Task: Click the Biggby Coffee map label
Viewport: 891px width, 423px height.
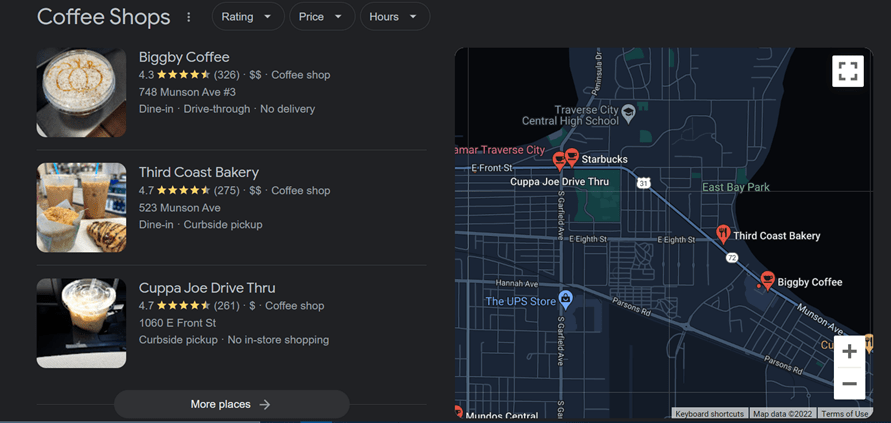Action: (810, 282)
